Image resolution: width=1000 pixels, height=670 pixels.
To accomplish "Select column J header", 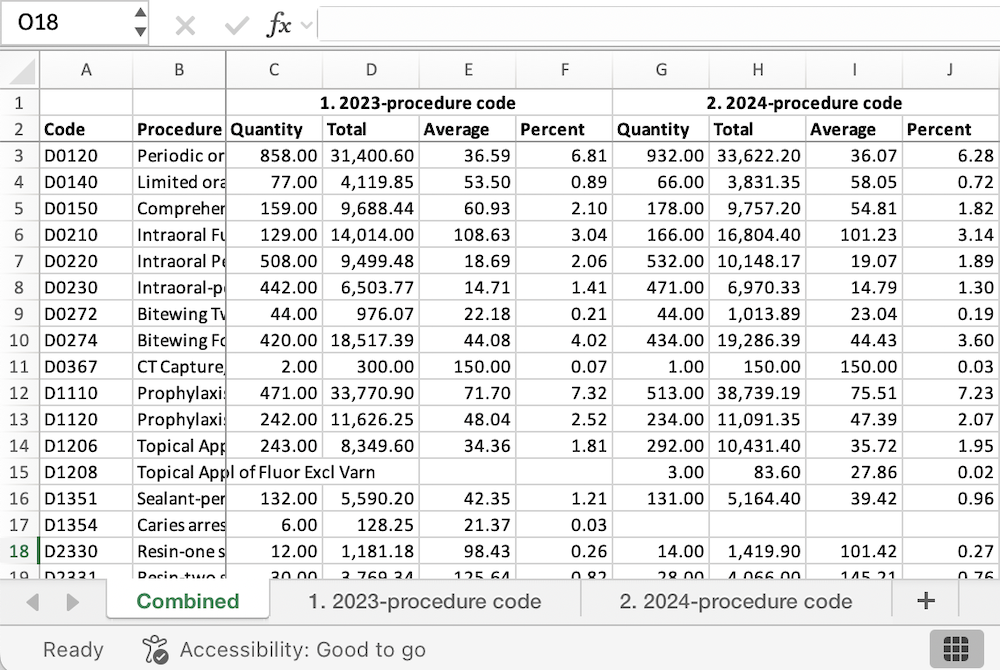I will (x=951, y=69).
